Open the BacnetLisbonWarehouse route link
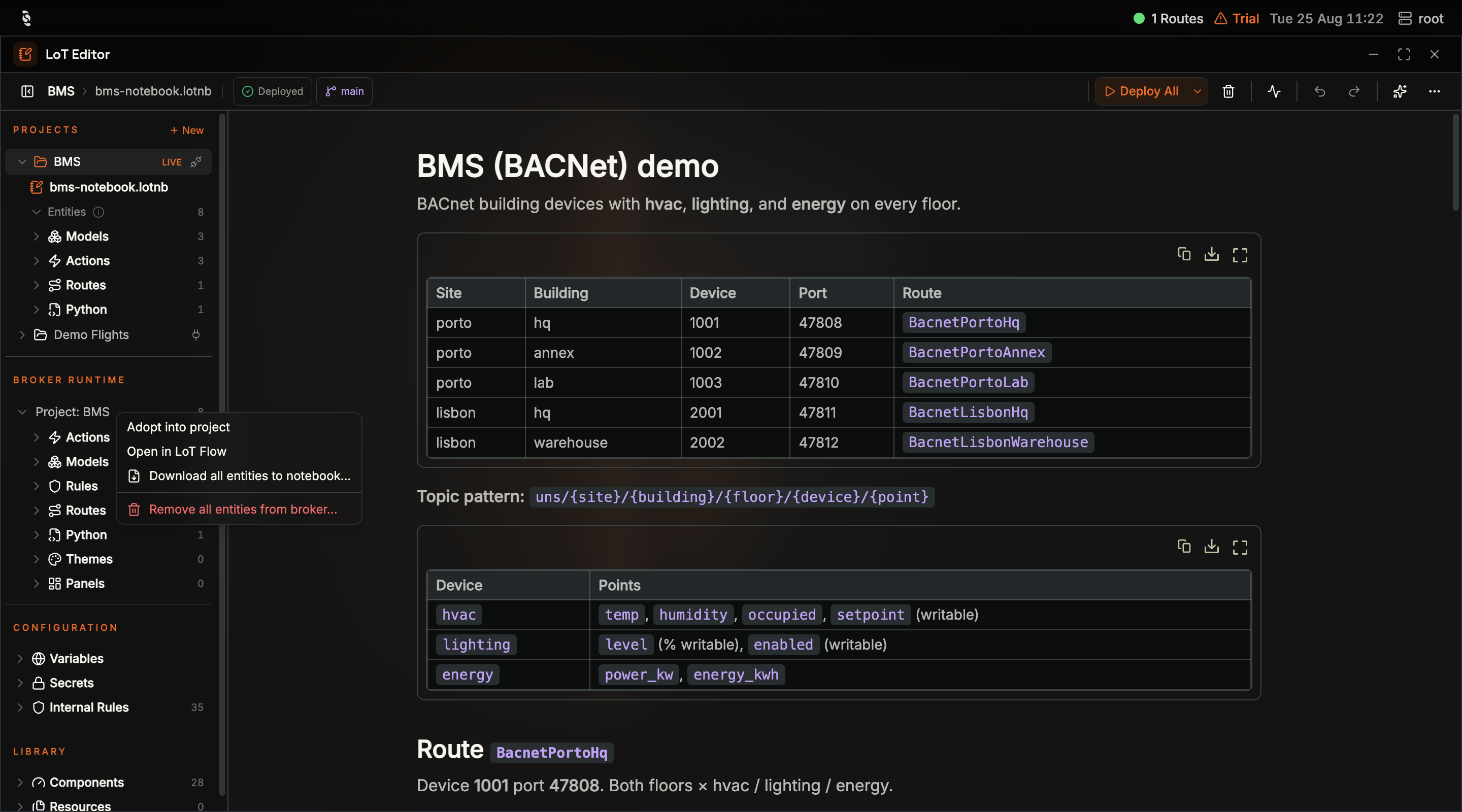The image size is (1462, 812). 999,442
